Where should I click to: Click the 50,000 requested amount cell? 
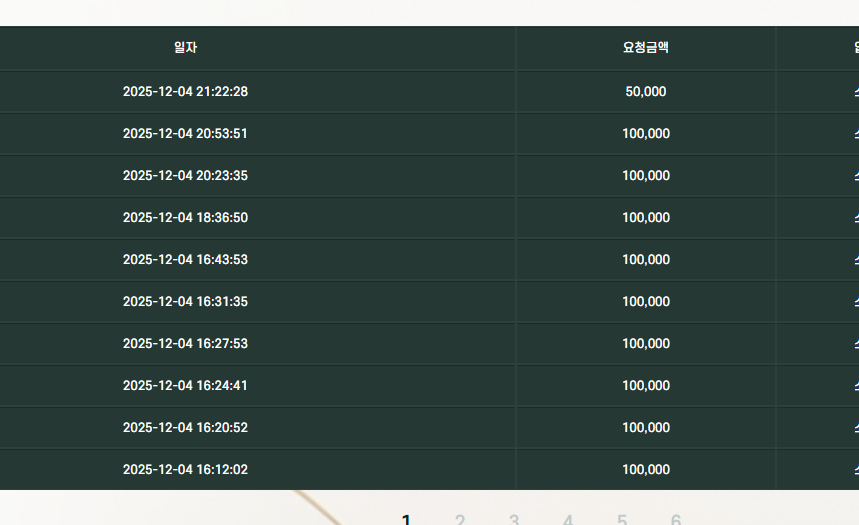[645, 92]
